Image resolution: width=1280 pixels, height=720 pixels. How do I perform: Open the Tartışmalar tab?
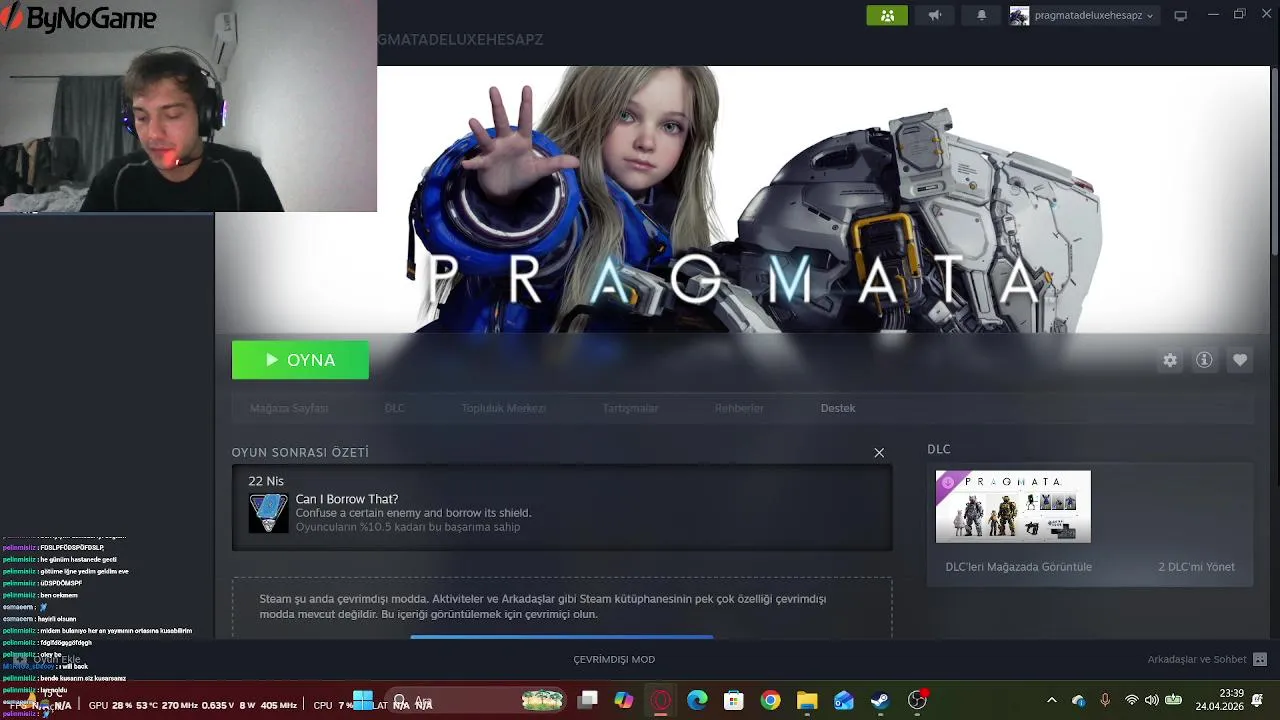(x=630, y=408)
